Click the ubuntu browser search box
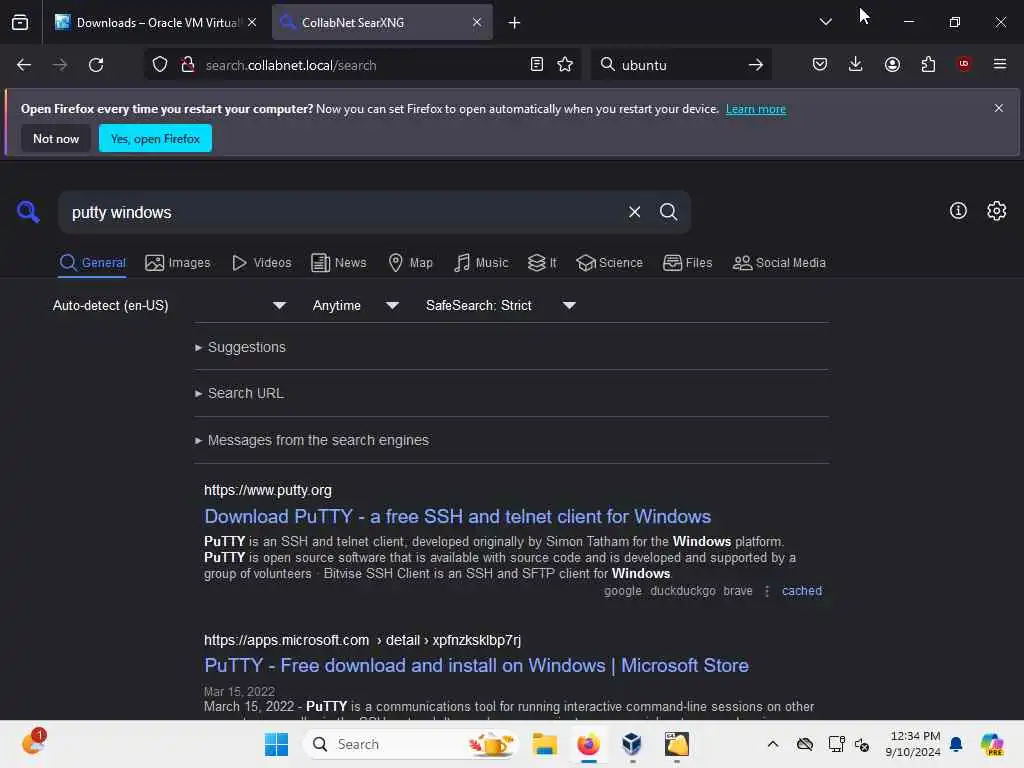1024x768 pixels. pyautogui.click(x=679, y=65)
